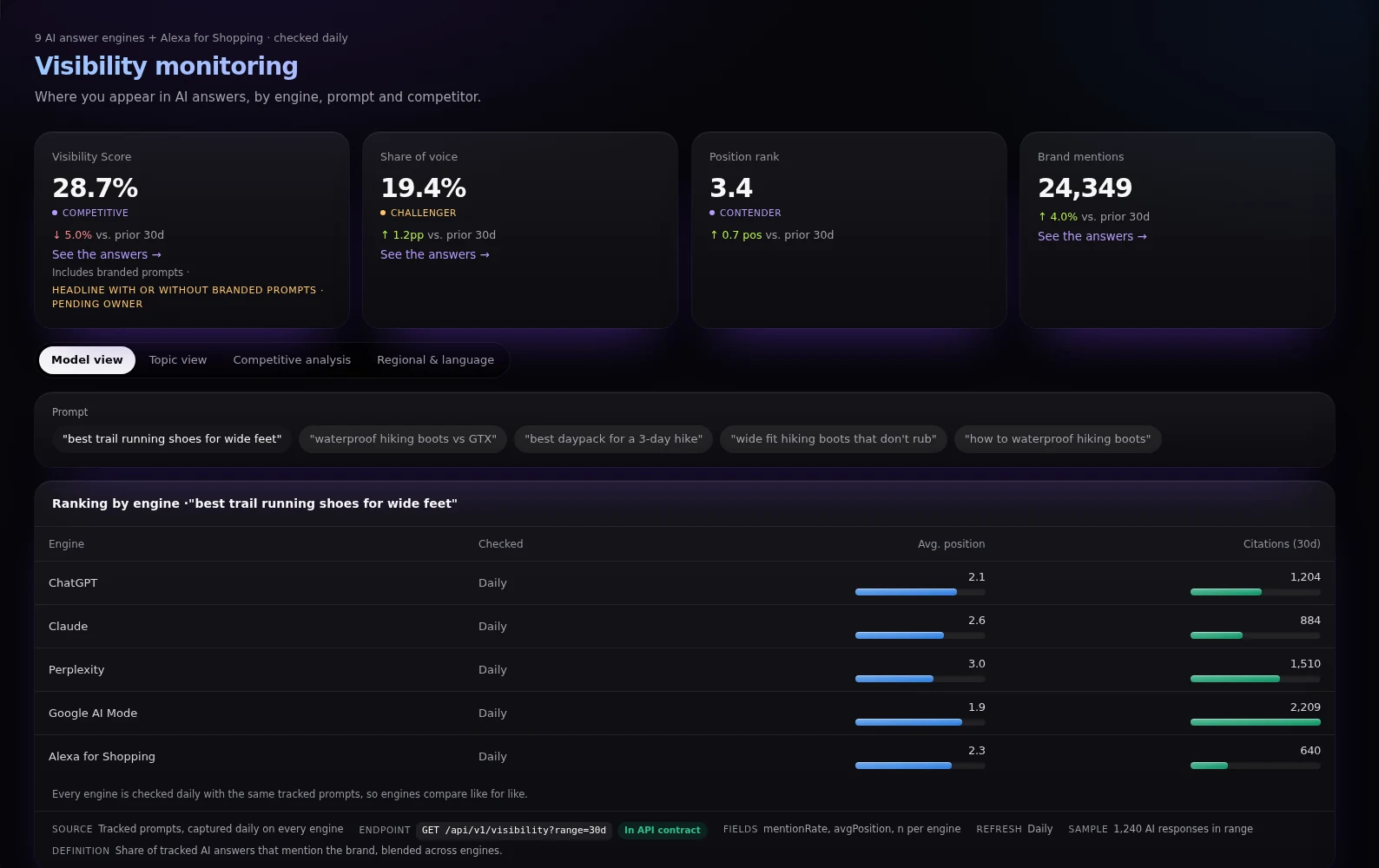Sort by the Citations (30d) column header
The image size is (1379, 868).
click(x=1282, y=544)
